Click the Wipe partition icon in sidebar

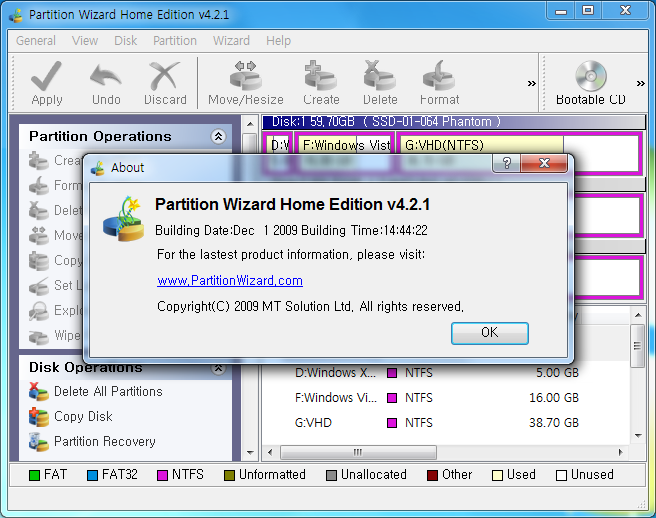pyautogui.click(x=38, y=336)
